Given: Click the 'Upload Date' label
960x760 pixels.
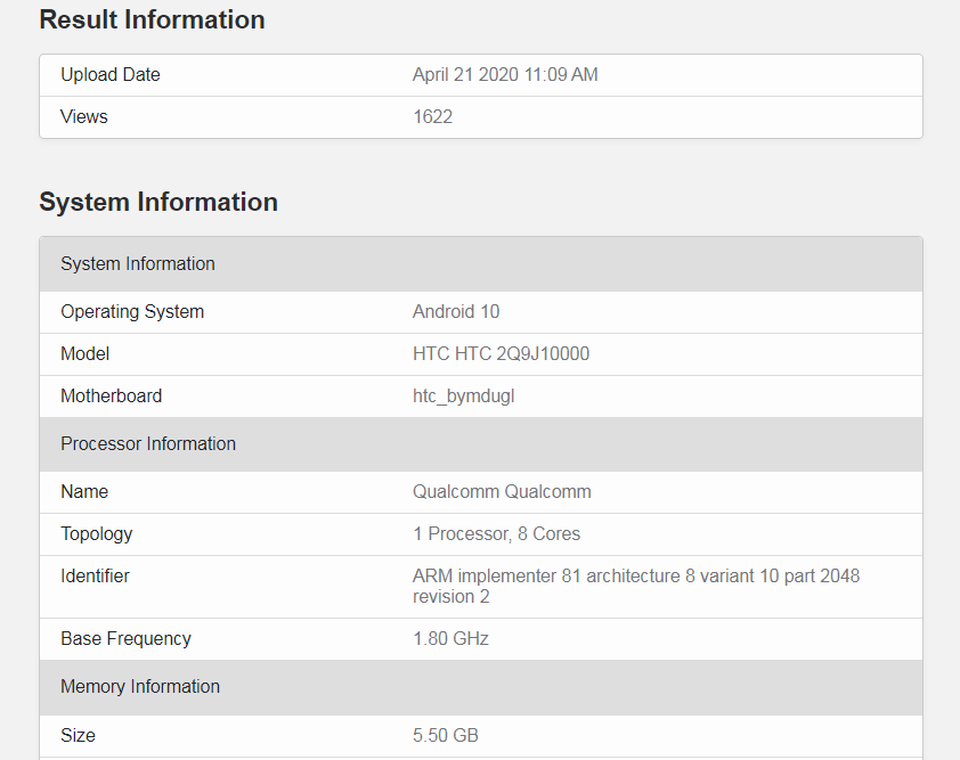Looking at the screenshot, I should pyautogui.click(x=110, y=75).
